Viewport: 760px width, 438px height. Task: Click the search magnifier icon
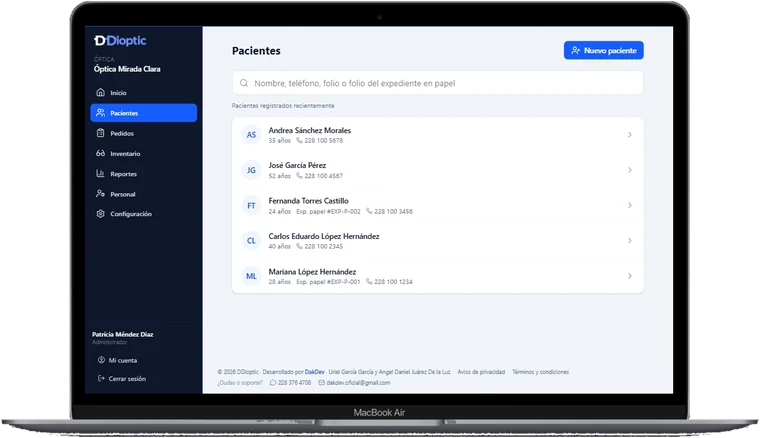pos(244,83)
